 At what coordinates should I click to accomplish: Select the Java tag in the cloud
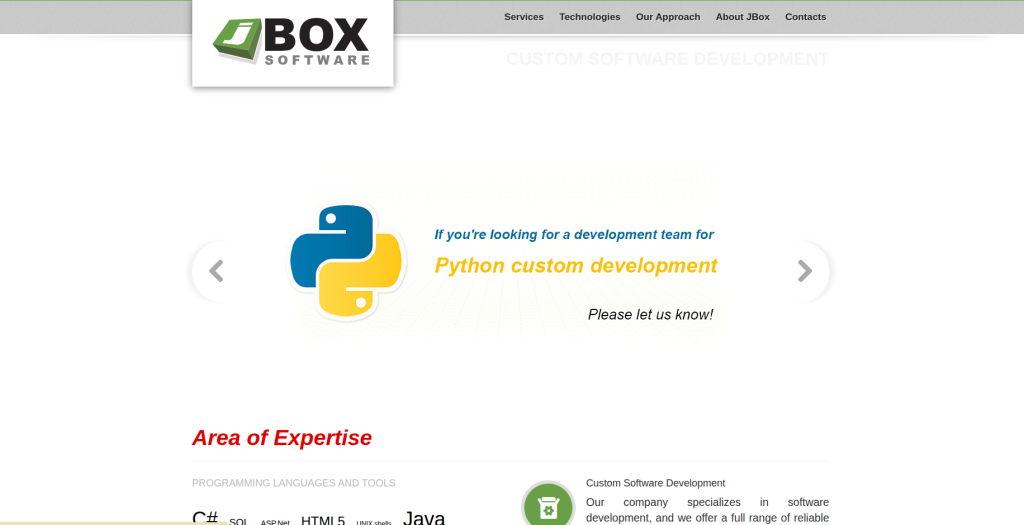pyautogui.click(x=424, y=518)
